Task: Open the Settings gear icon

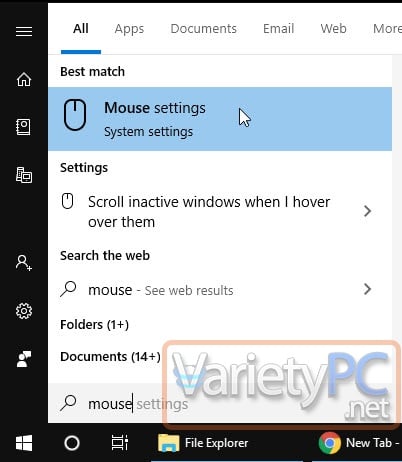Action: coord(24,311)
